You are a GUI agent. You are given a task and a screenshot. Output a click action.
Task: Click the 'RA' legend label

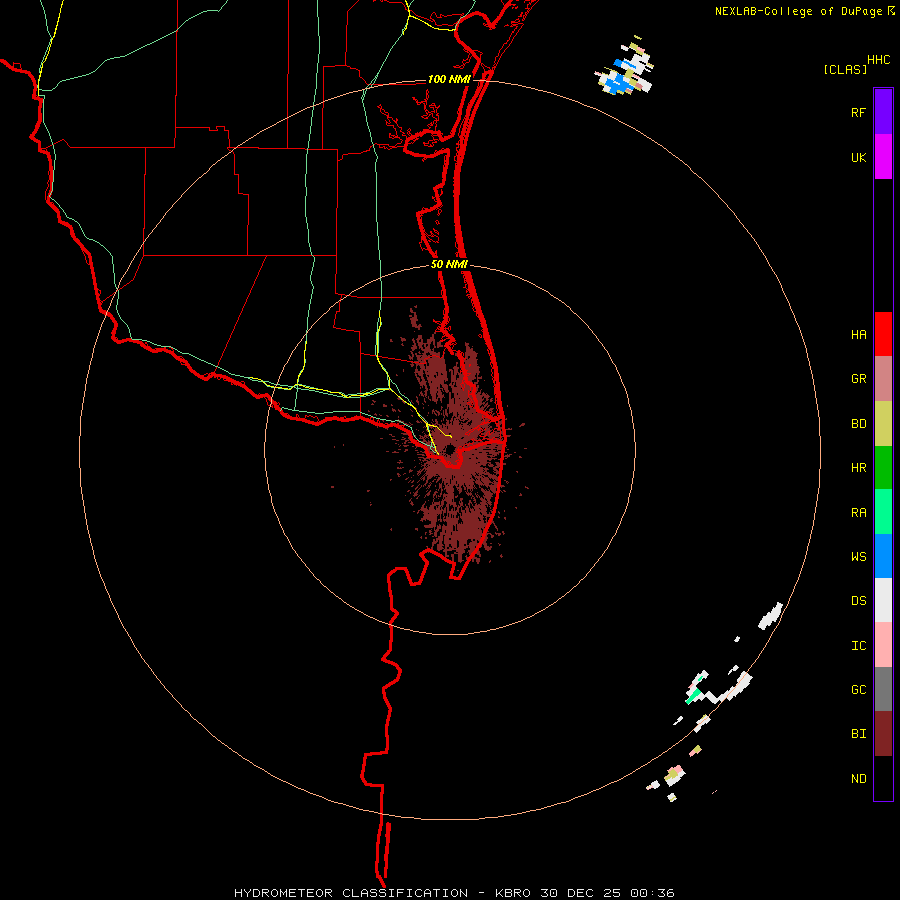pos(858,513)
